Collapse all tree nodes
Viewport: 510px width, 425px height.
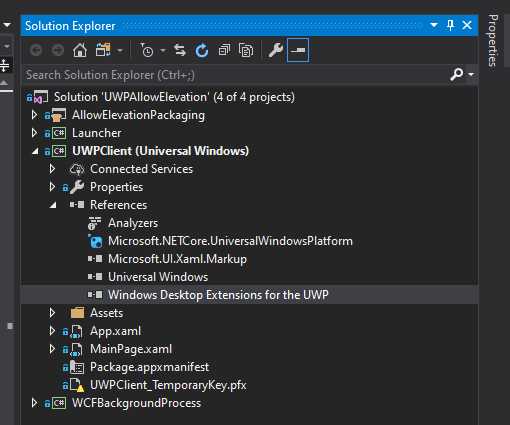tap(224, 50)
